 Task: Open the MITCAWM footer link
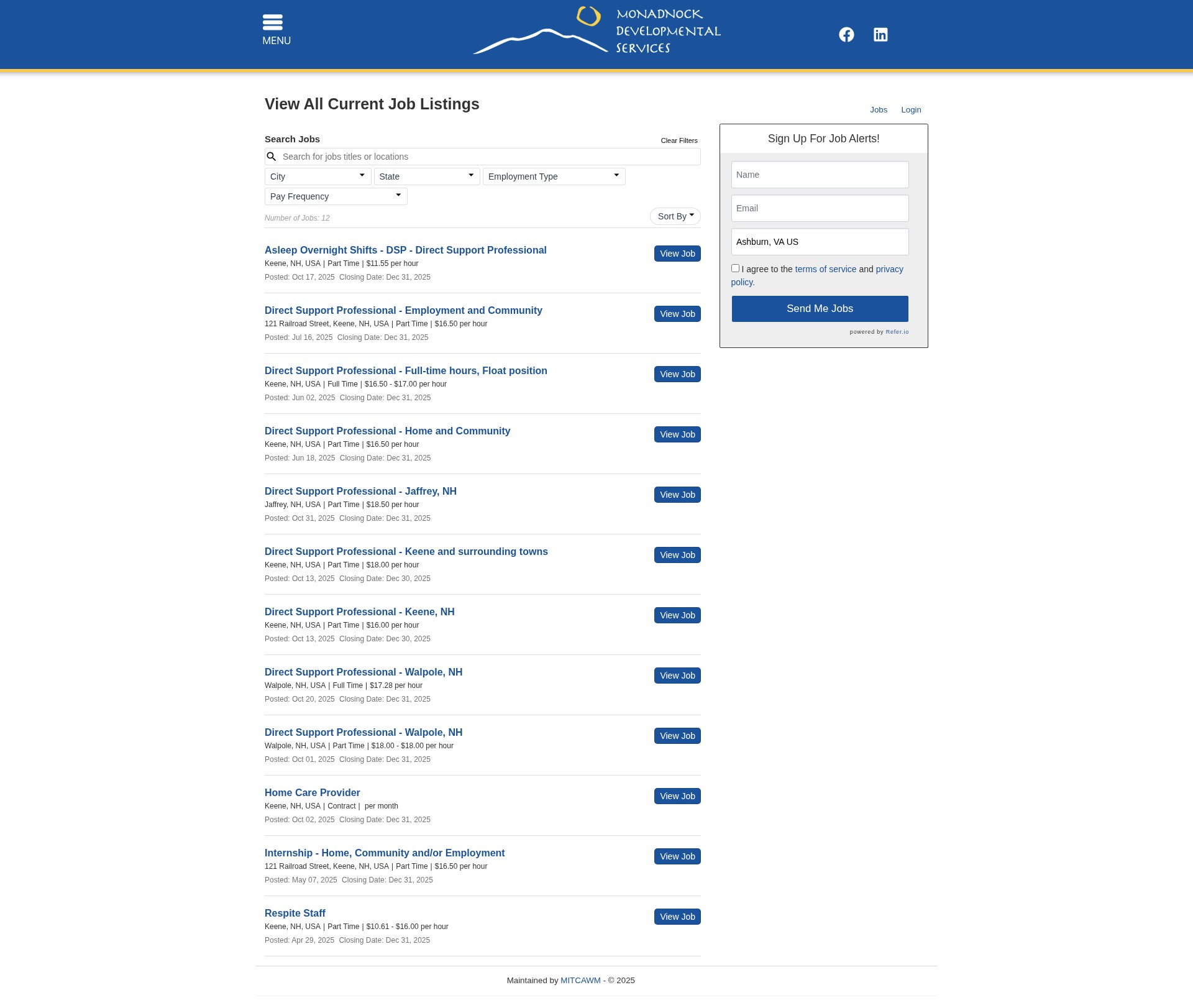580,981
